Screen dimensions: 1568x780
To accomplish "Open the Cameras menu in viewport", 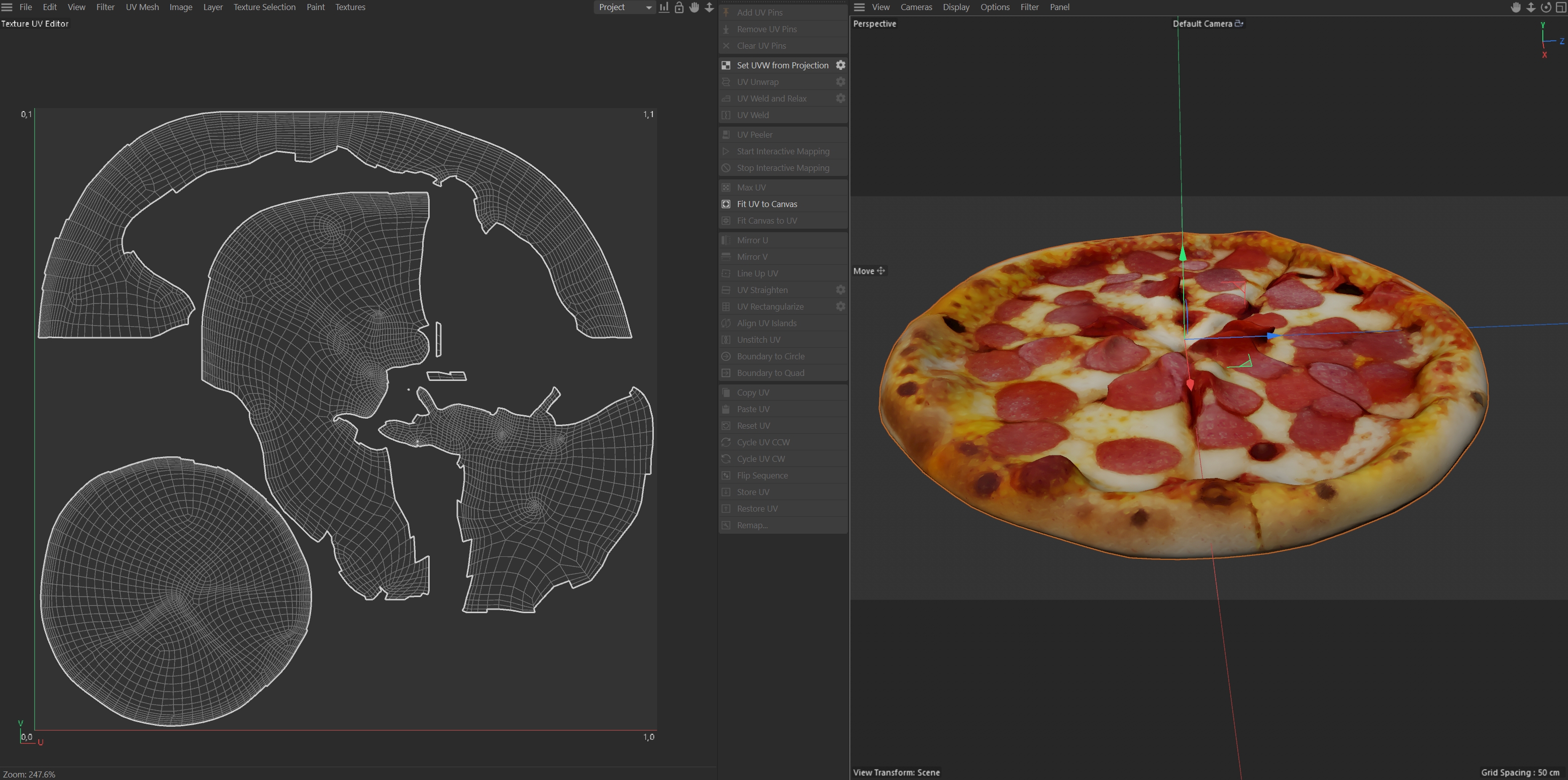I will [x=916, y=8].
